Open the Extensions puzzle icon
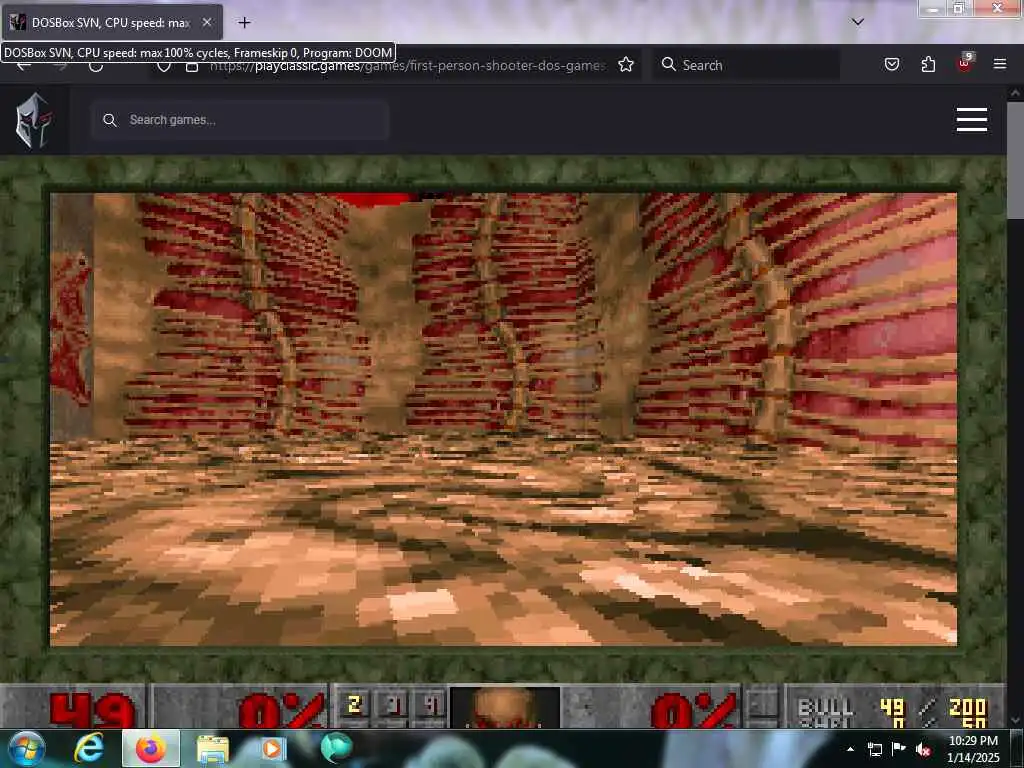 coord(928,64)
